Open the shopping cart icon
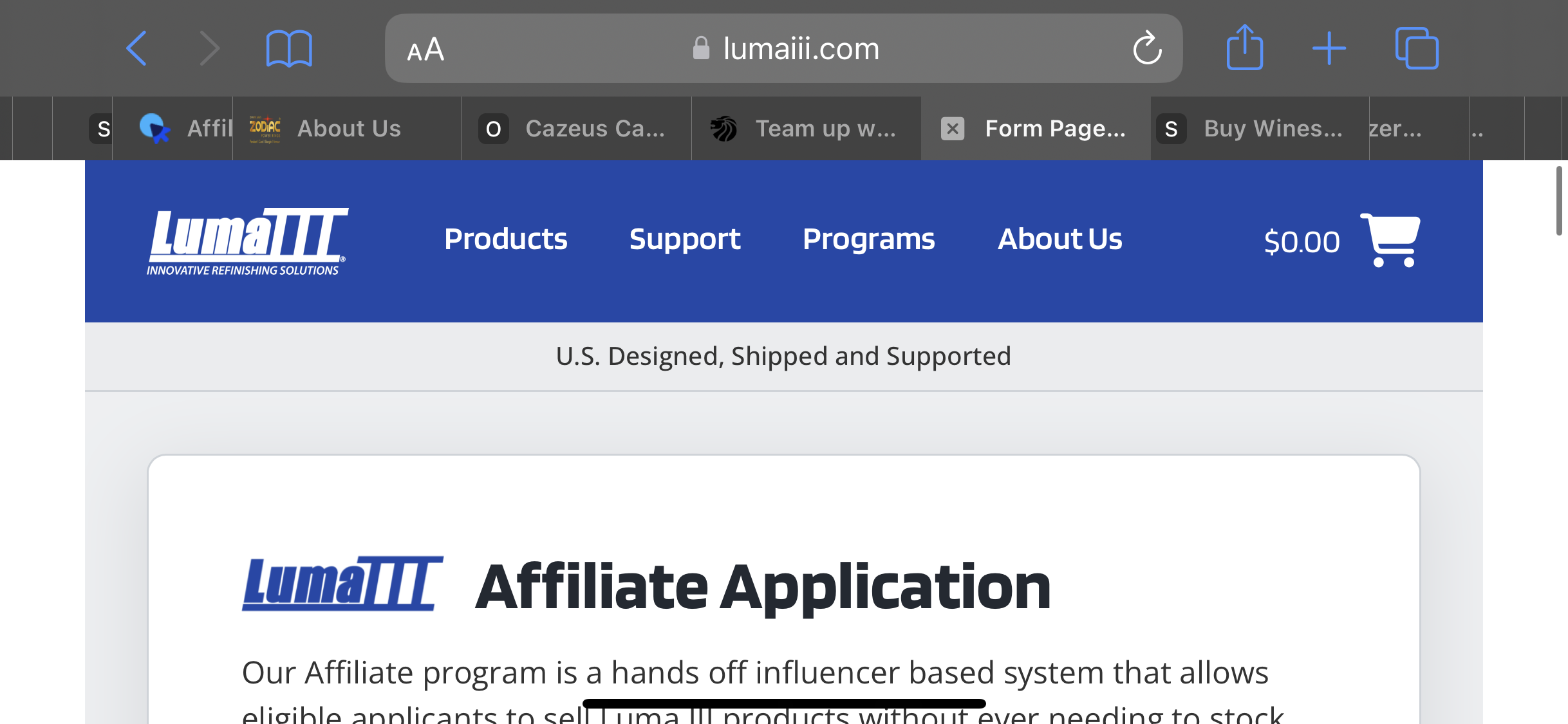This screenshot has width=1568, height=724. coord(1390,239)
